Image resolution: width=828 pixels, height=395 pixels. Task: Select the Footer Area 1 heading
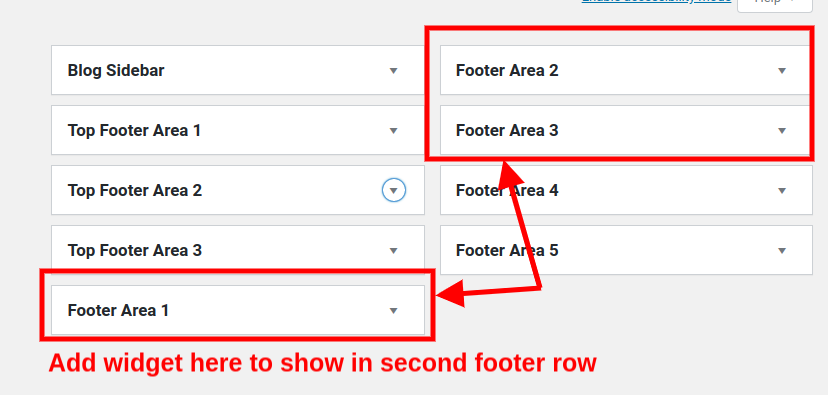(118, 310)
